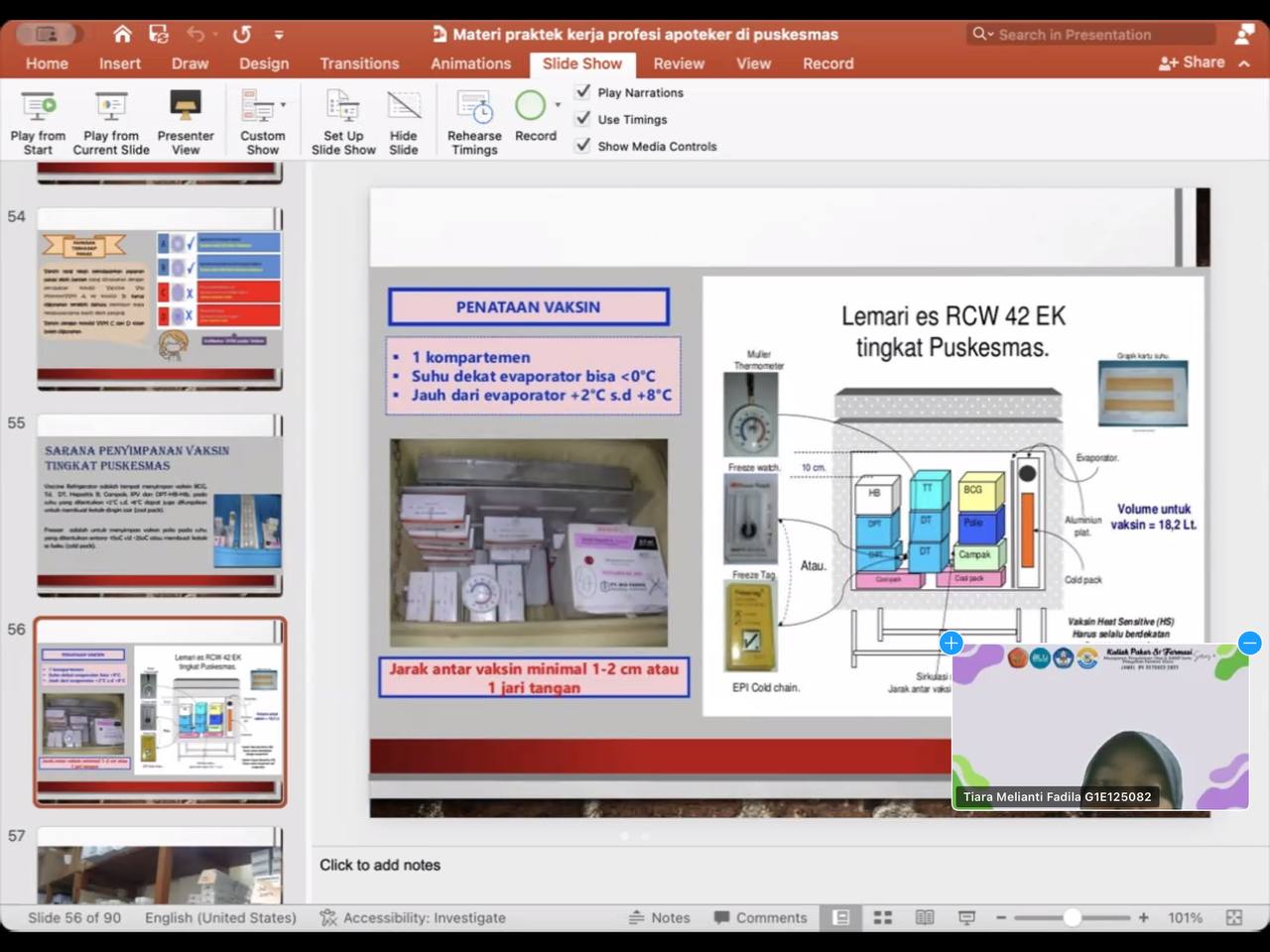Click the Set Up Slide Show icon
1270x952 pixels.
coord(343,107)
